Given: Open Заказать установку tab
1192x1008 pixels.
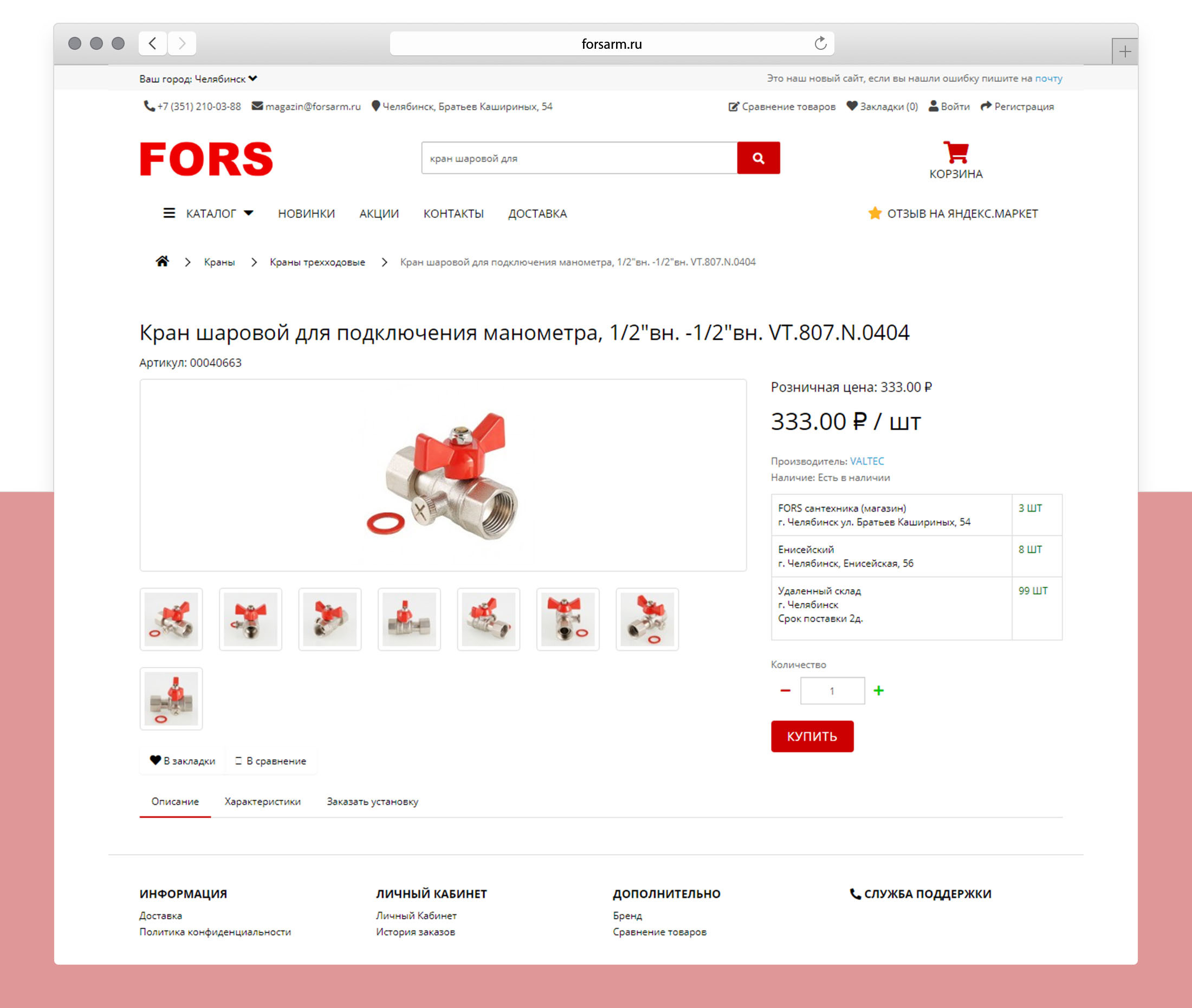Looking at the screenshot, I should coord(372,801).
